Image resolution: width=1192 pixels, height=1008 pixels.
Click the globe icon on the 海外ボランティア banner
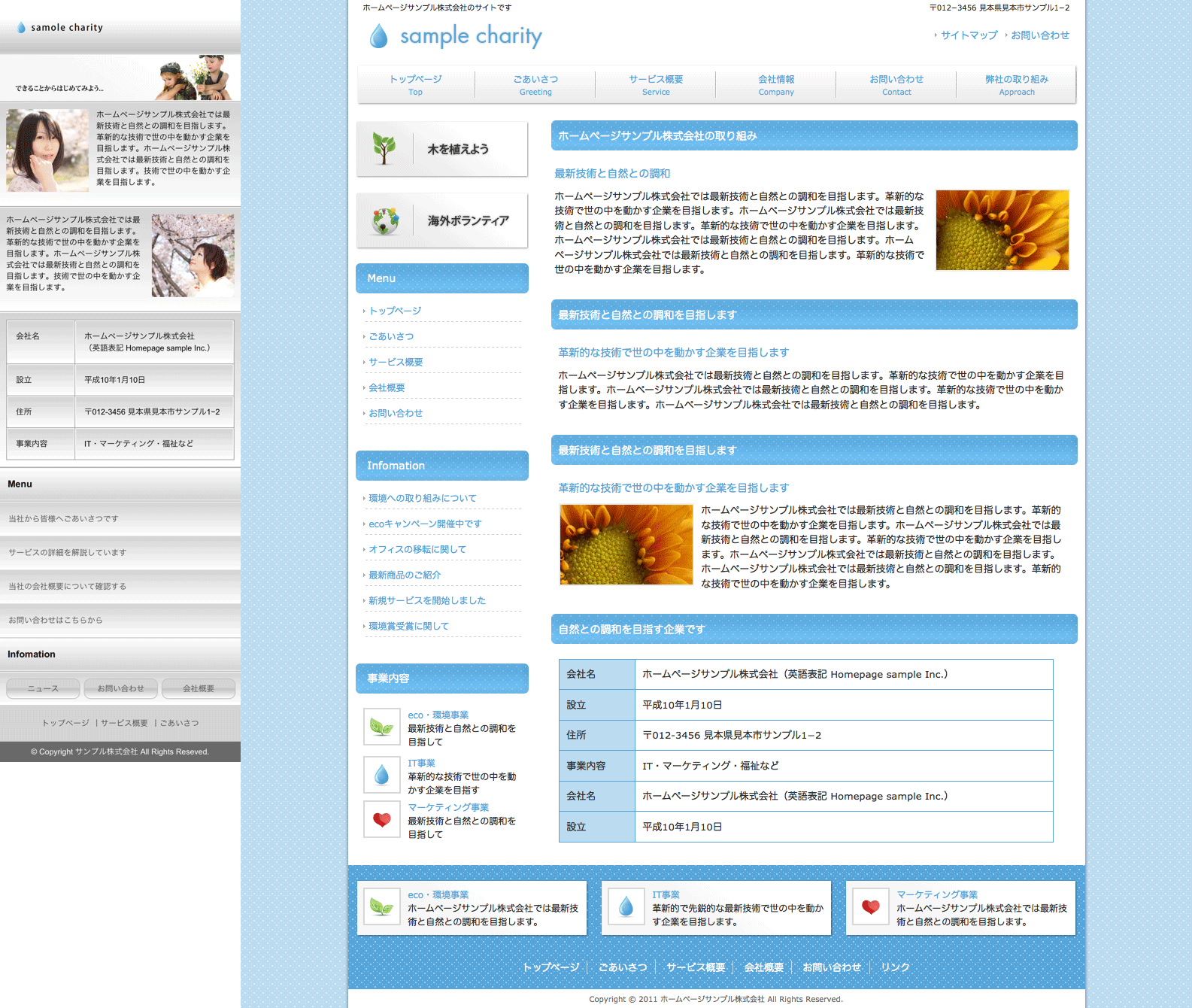[385, 220]
